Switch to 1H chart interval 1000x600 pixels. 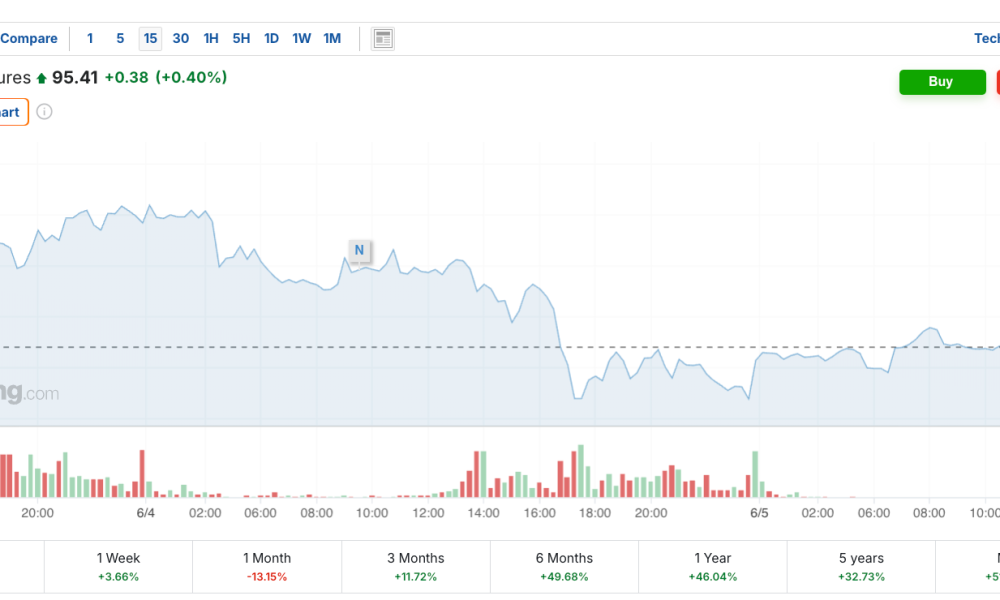coord(211,38)
